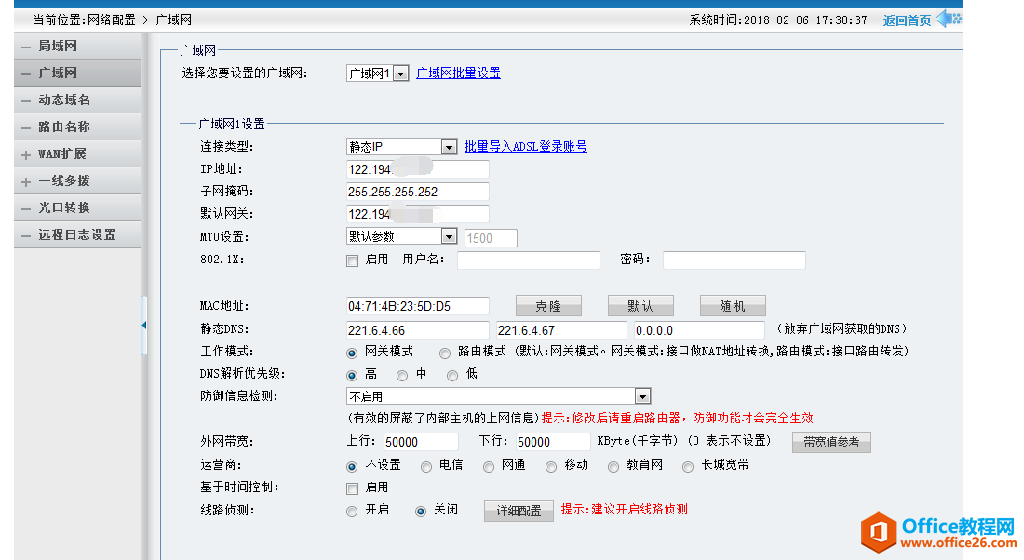The width and height of the screenshot is (1024, 560).
Task: Turn on 线路侦测 with 开启 radio
Action: [351, 510]
